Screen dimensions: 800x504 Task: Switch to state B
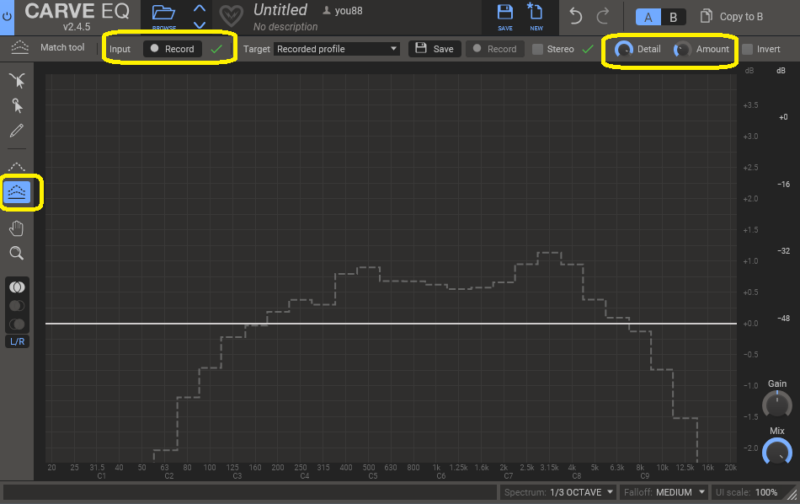(672, 17)
